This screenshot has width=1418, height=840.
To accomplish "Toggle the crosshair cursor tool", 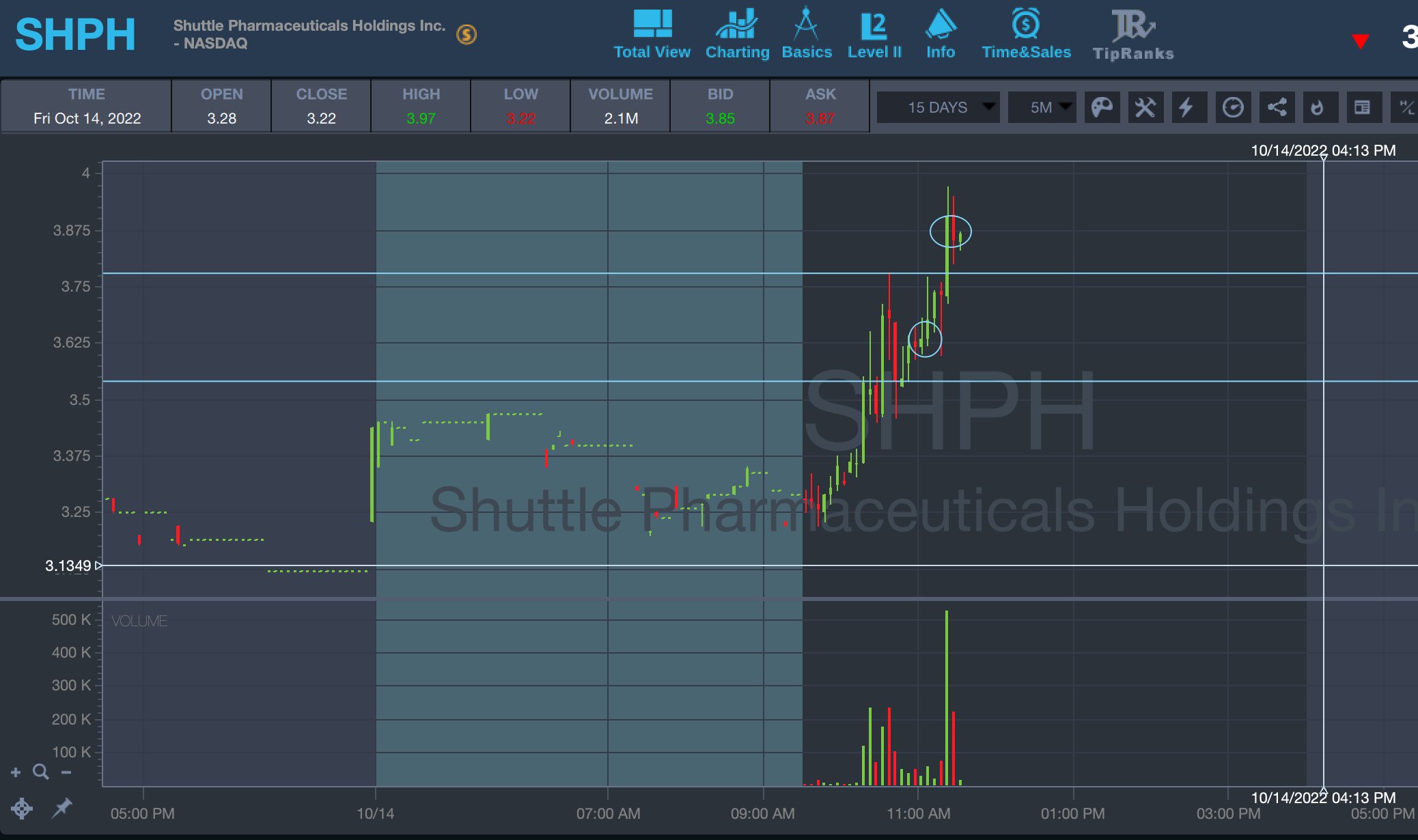I will coord(22,809).
